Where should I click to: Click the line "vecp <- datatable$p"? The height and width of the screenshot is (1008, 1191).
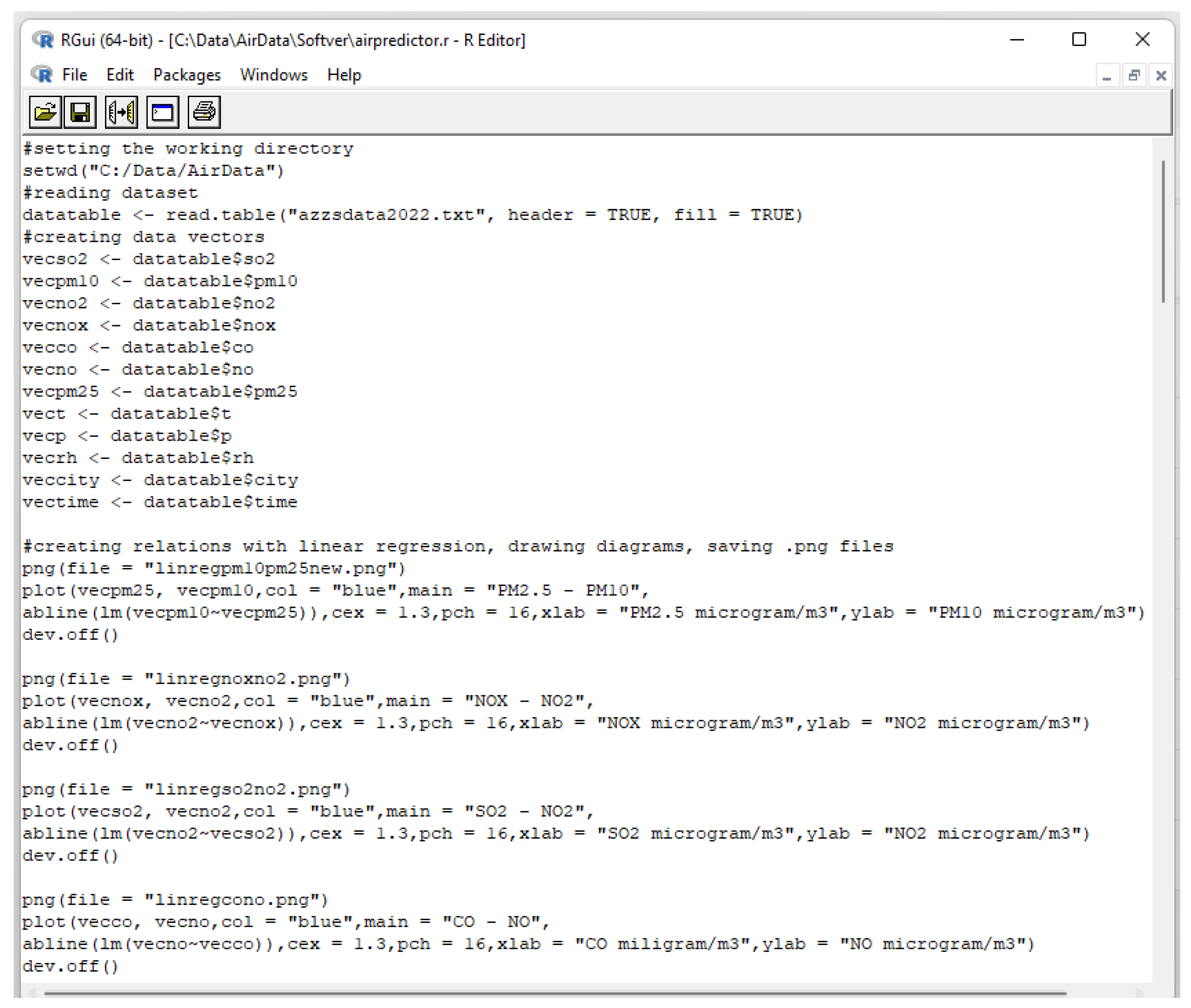[127, 436]
